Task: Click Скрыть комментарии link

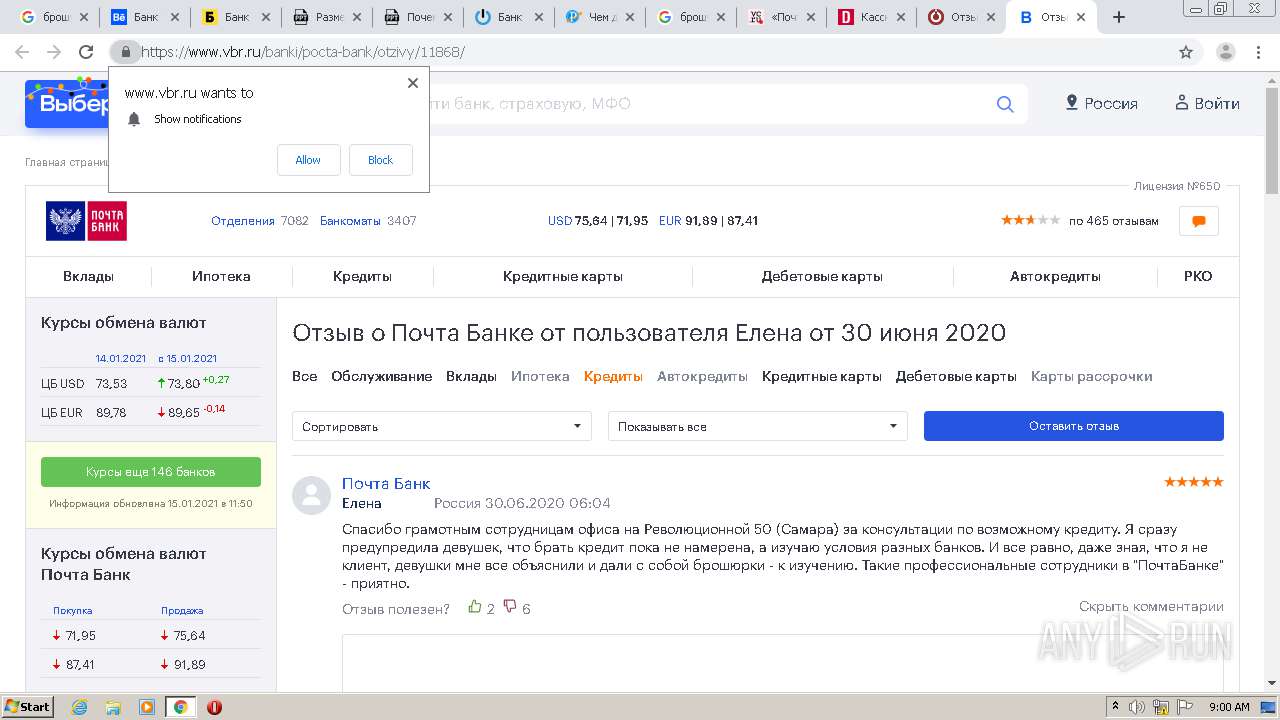Action: [x=1151, y=606]
